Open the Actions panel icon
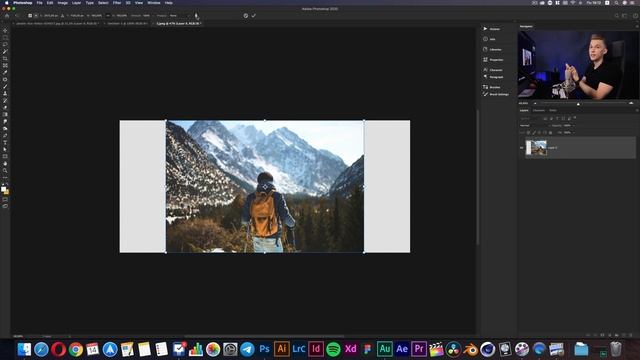Image resolution: width=640 pixels, height=360 pixels. [x=485, y=29]
